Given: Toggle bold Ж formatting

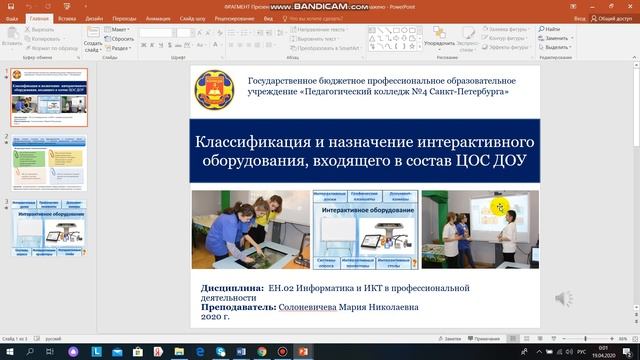Looking at the screenshot, I should tap(143, 45).
